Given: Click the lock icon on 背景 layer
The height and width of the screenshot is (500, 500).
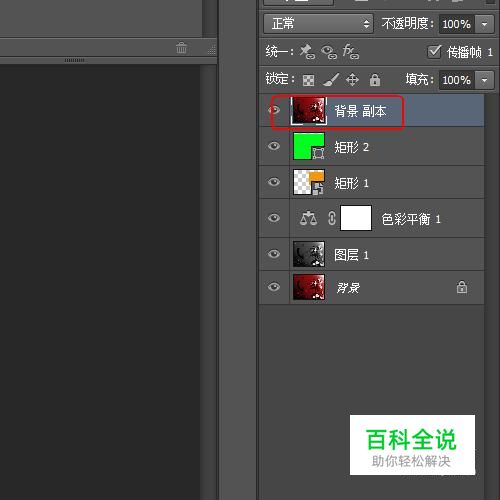Looking at the screenshot, I should tap(462, 287).
